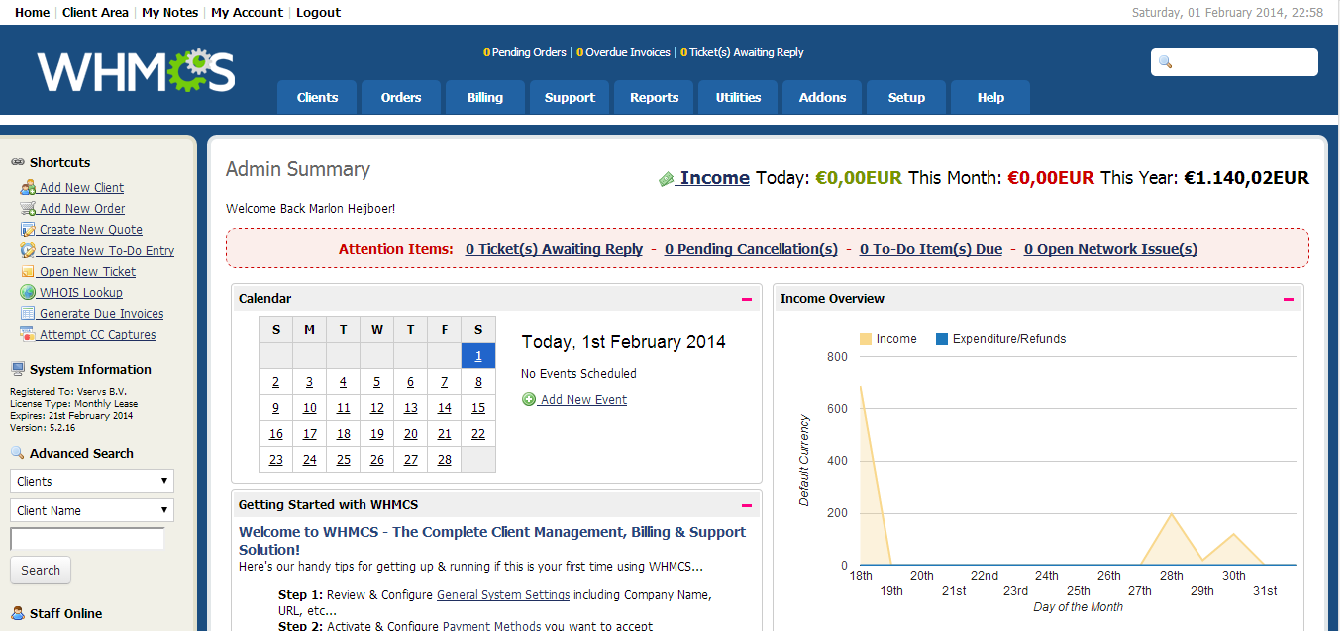1340x631 pixels.
Task: Open 0 Pending Cancellation(s) attention item
Action: tap(751, 249)
